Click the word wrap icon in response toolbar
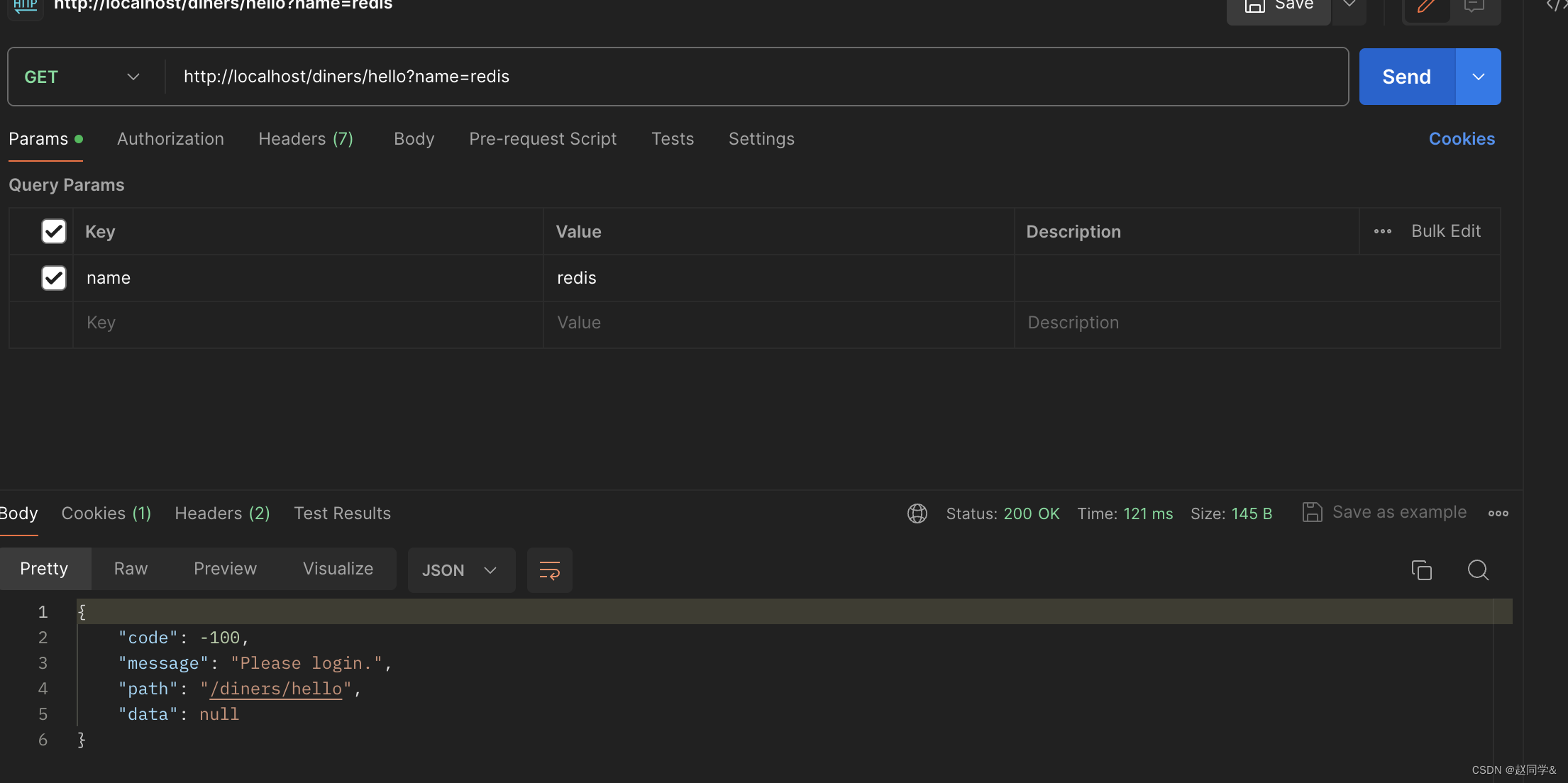Image resolution: width=1568 pixels, height=783 pixels. pos(549,570)
